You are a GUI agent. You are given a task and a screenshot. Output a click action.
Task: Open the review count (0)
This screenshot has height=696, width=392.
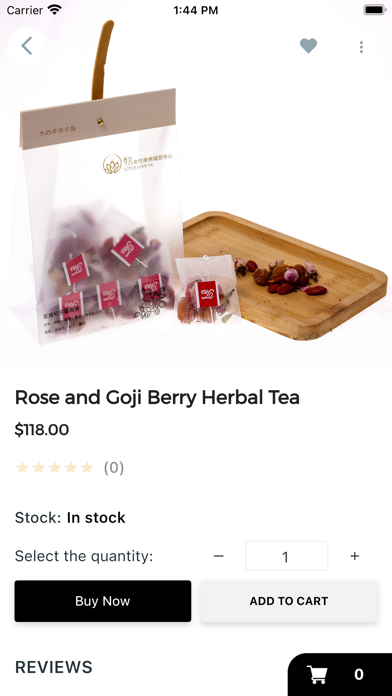(114, 468)
